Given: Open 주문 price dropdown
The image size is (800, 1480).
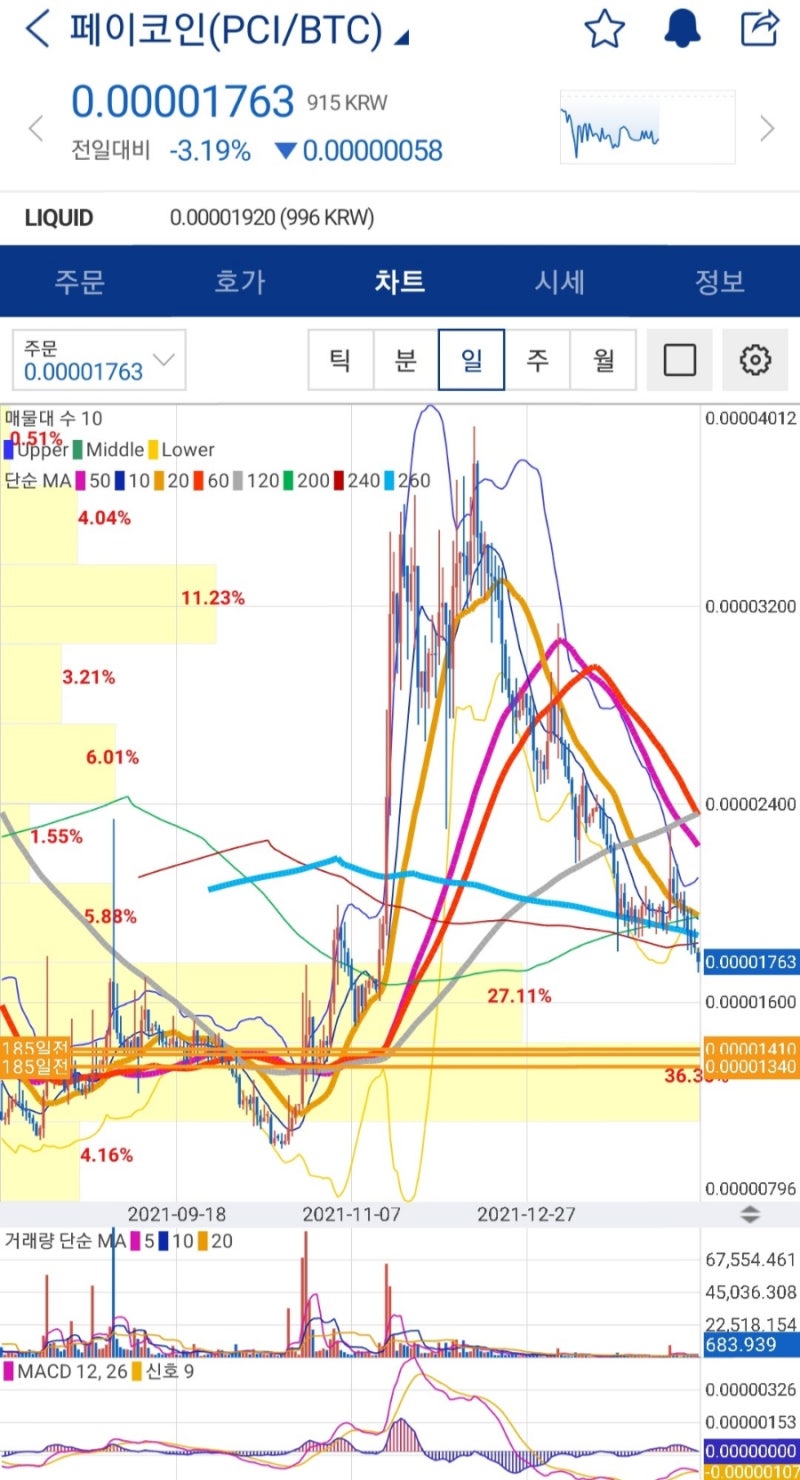Looking at the screenshot, I should [x=99, y=360].
